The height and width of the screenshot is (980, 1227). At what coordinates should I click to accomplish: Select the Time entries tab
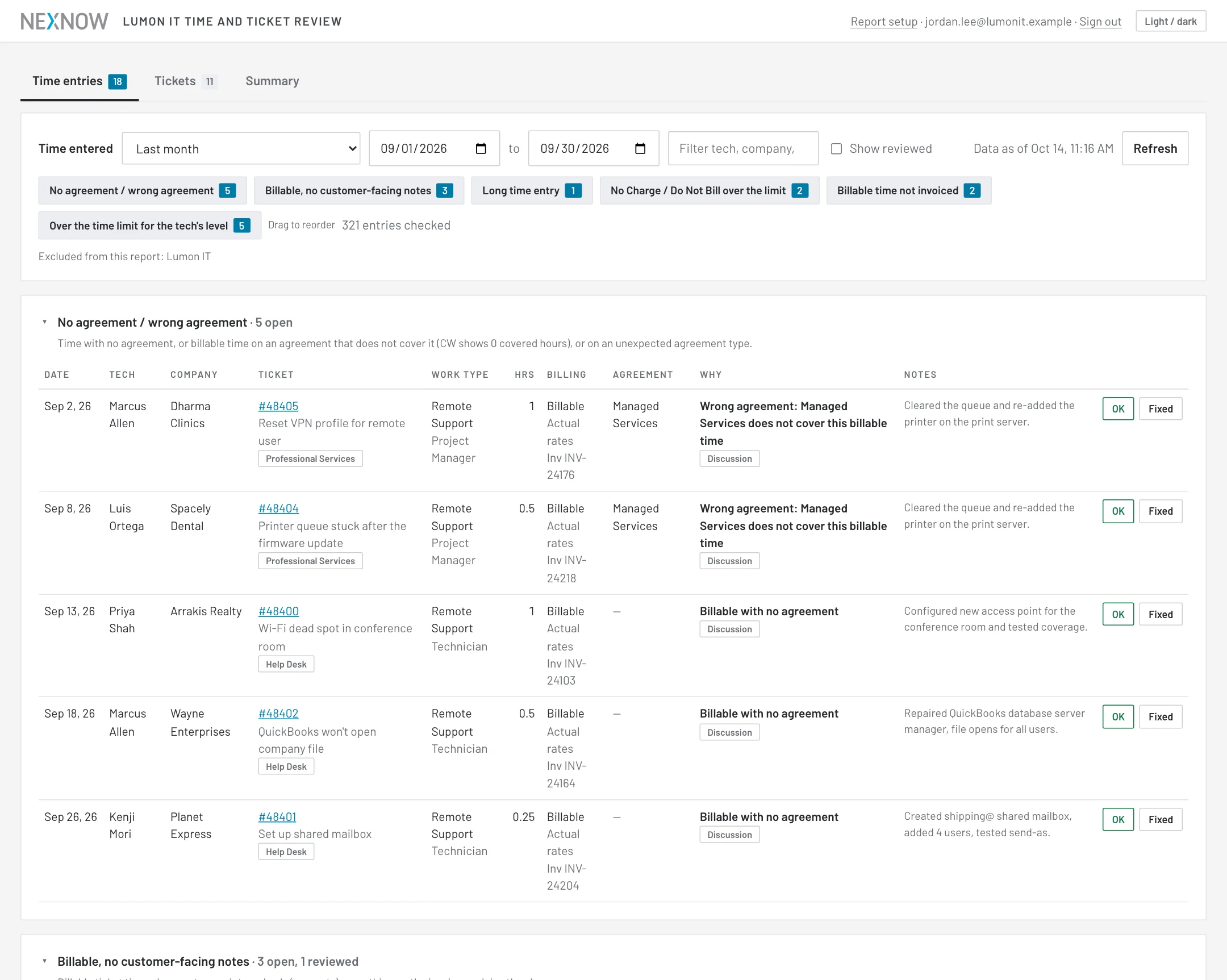point(79,81)
